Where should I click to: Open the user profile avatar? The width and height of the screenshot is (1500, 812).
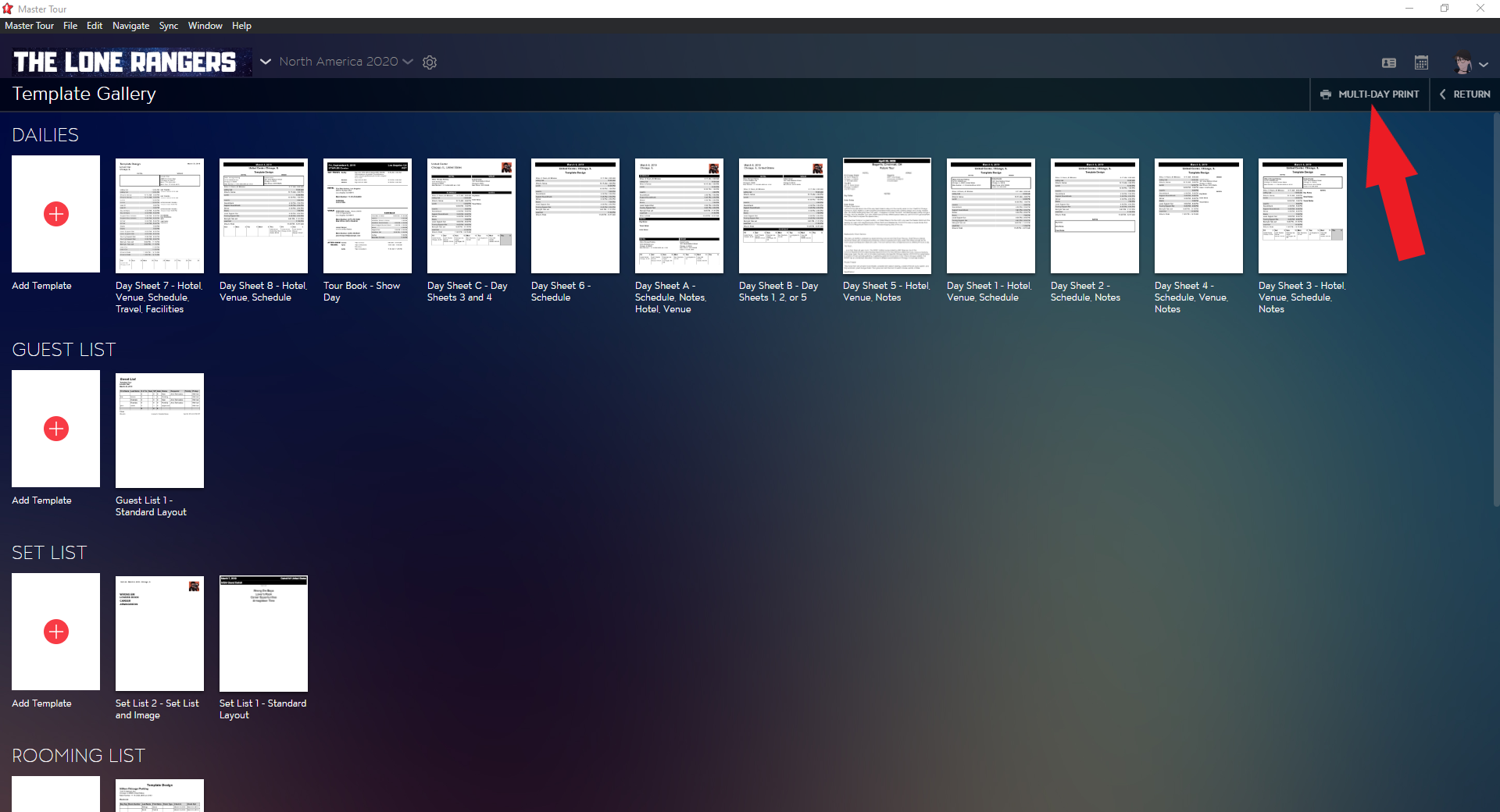(x=1463, y=62)
